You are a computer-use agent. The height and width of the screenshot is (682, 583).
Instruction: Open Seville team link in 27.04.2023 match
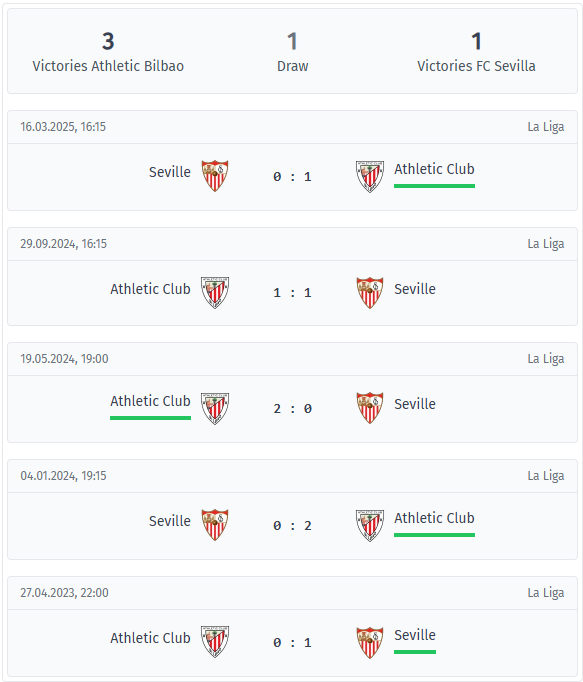tap(415, 635)
